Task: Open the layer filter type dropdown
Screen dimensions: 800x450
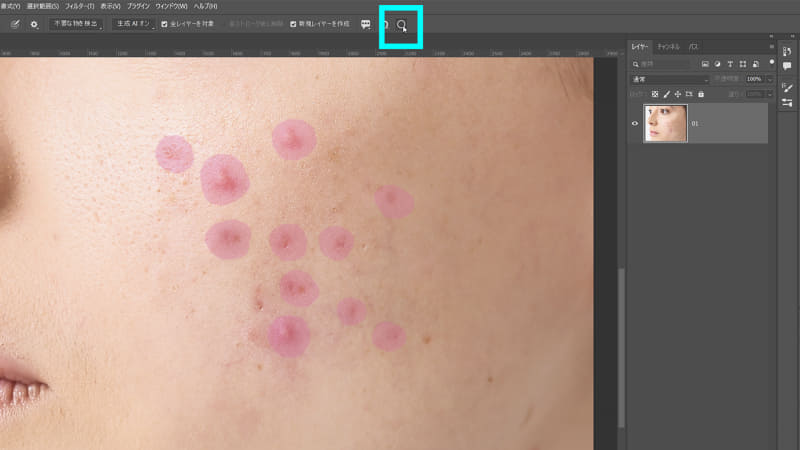Action: coord(661,64)
